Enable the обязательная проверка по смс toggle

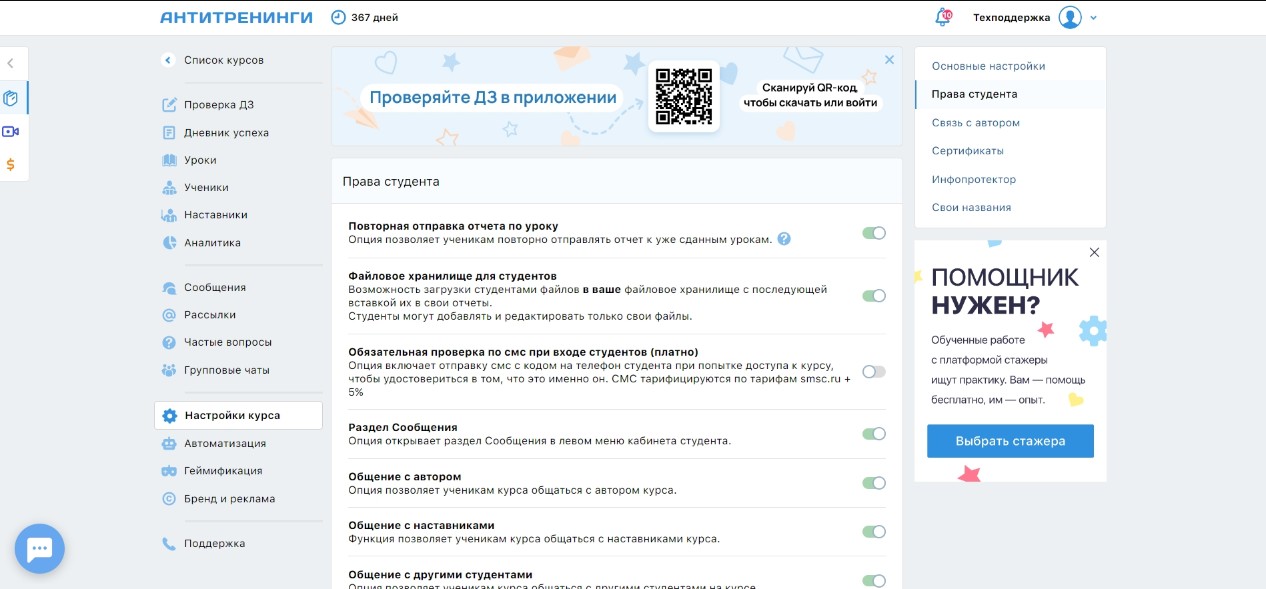point(874,372)
